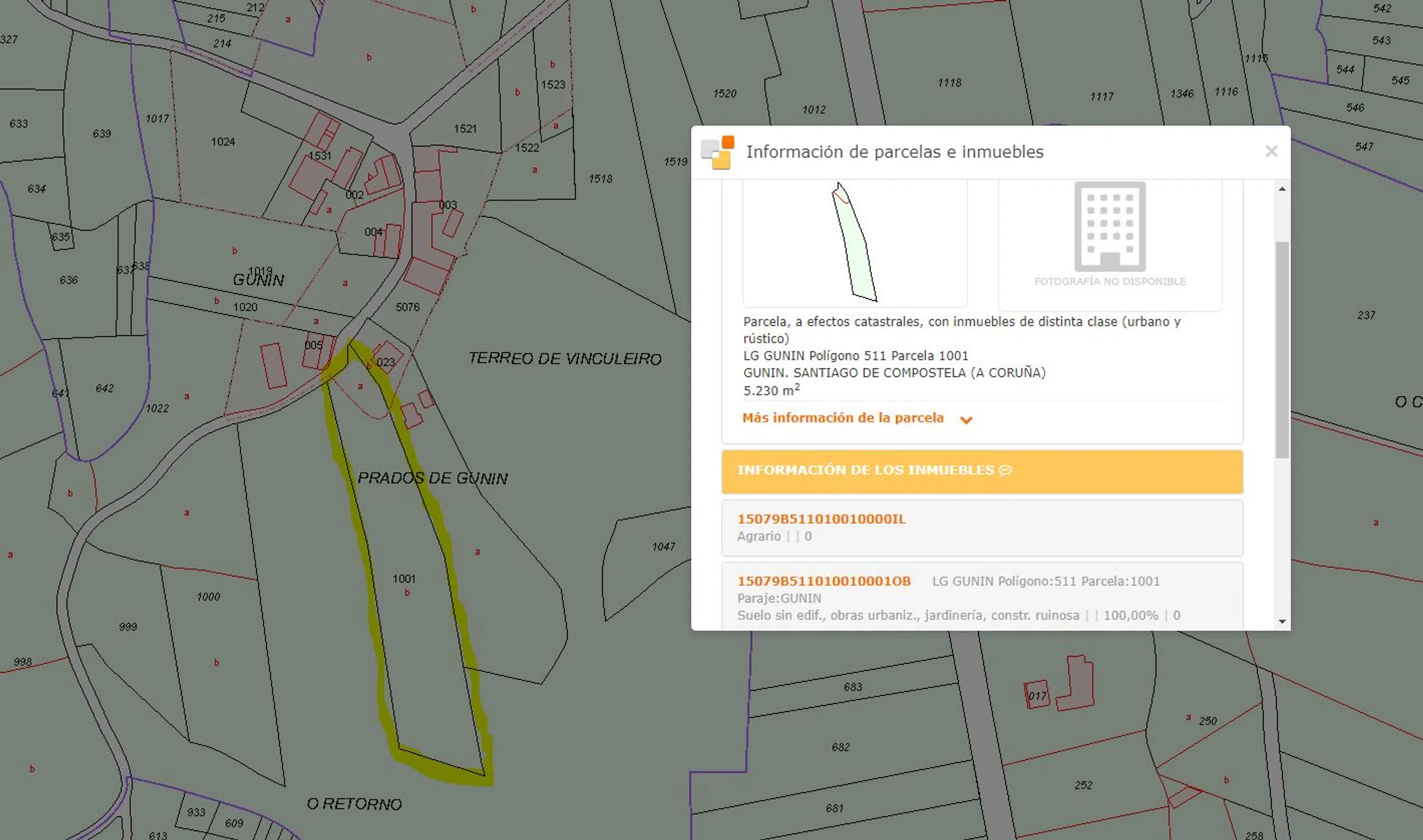This screenshot has height=840, width=1423.
Task: Click the speech bubble icon in inmuebles header
Action: click(1005, 470)
